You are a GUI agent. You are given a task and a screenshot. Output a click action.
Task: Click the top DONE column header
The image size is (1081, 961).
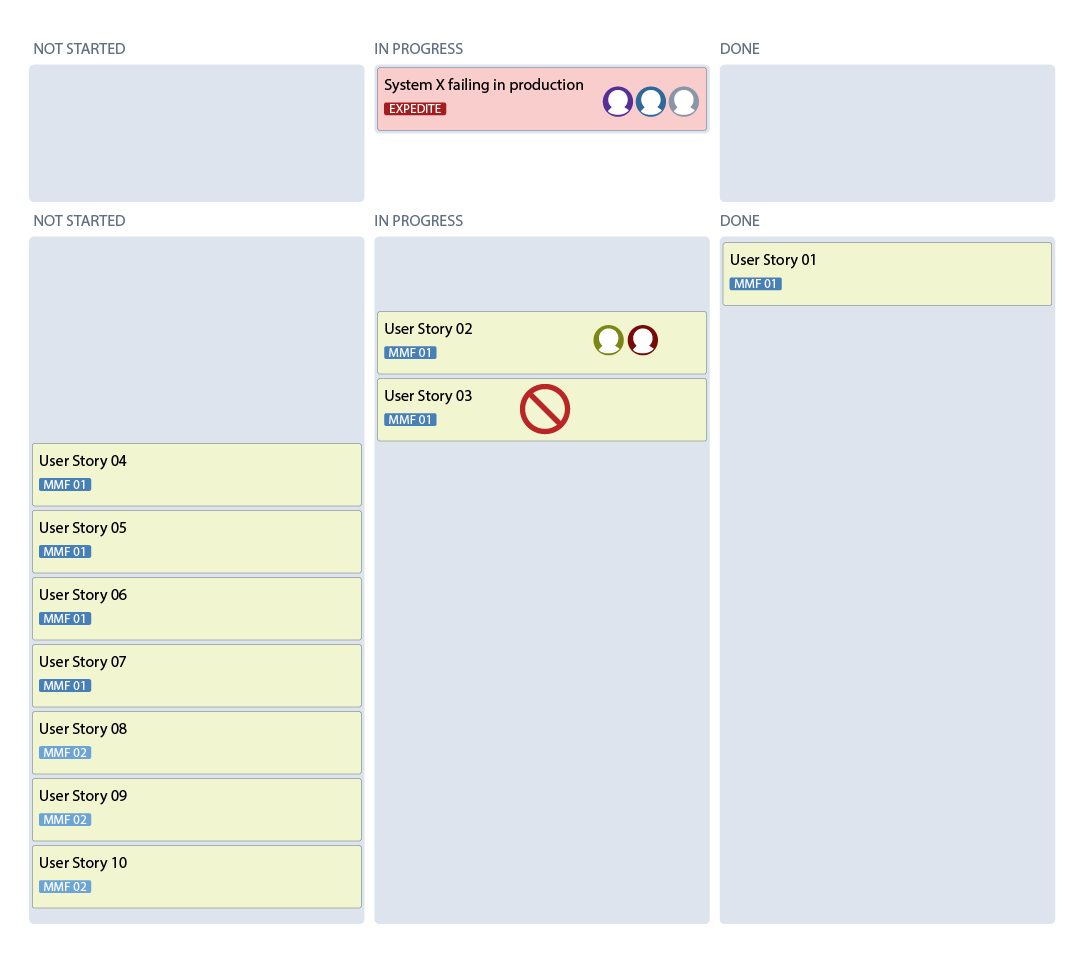tap(740, 49)
